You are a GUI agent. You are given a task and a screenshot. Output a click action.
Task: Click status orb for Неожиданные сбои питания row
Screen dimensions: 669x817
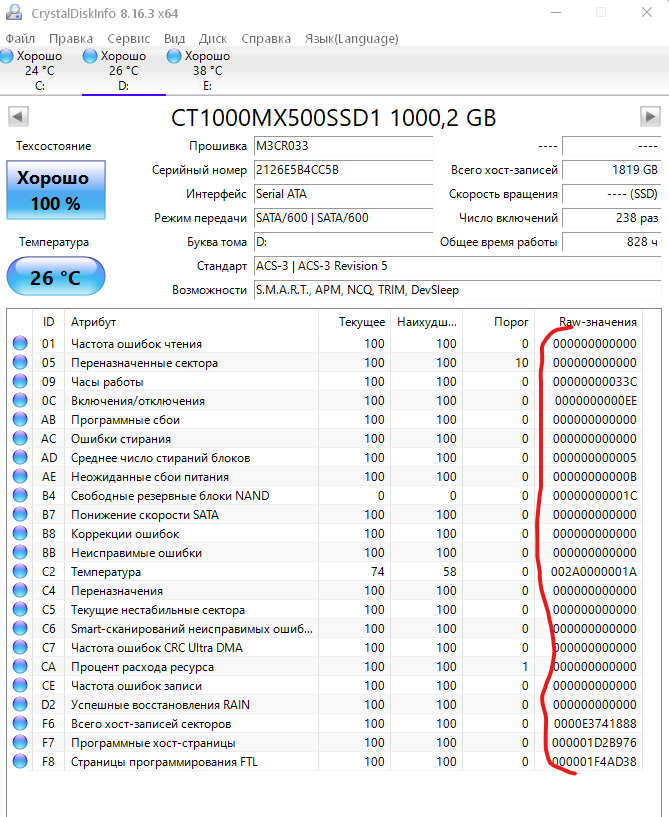(x=20, y=476)
